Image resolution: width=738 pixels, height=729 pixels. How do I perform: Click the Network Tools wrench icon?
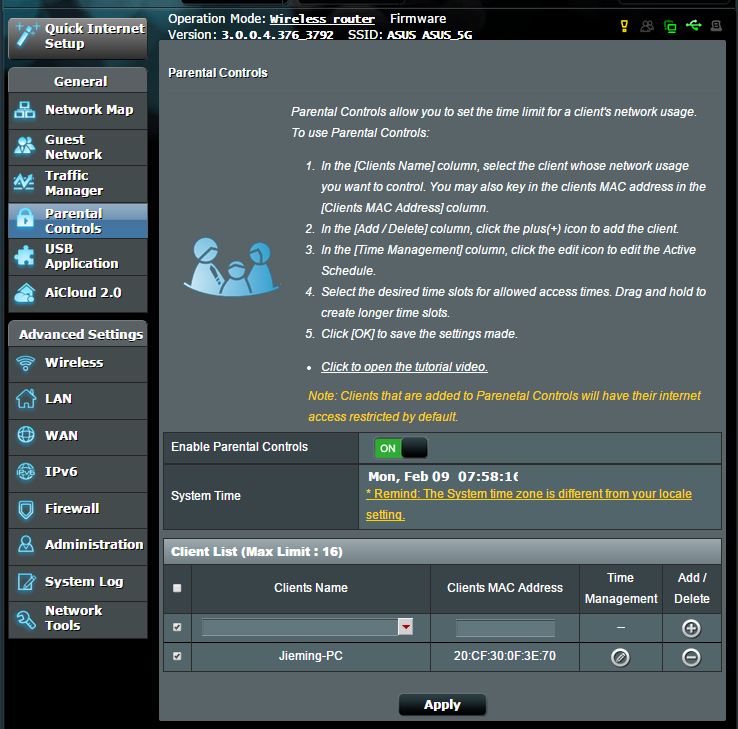coord(25,619)
